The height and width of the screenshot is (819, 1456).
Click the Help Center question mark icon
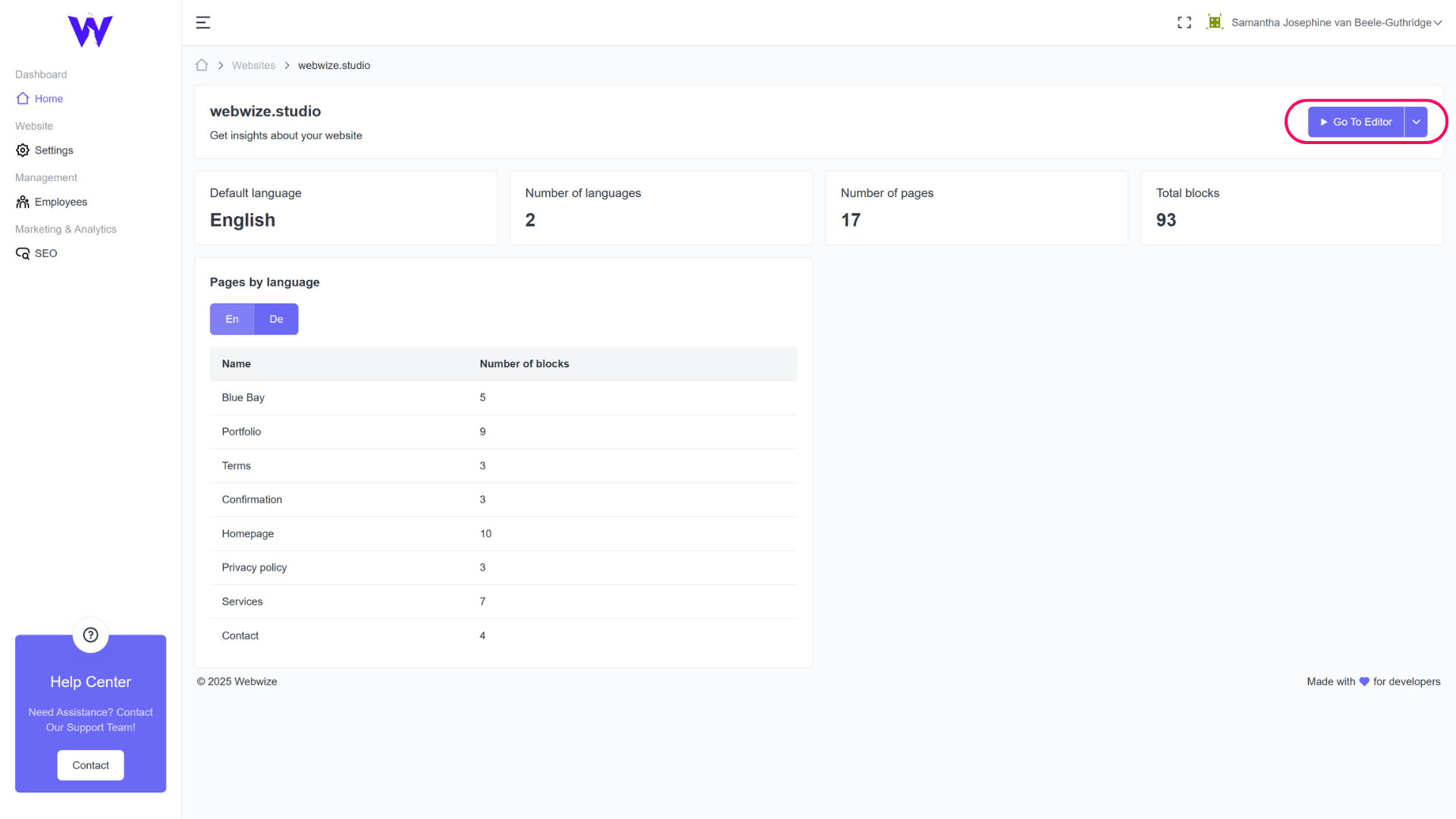90,635
